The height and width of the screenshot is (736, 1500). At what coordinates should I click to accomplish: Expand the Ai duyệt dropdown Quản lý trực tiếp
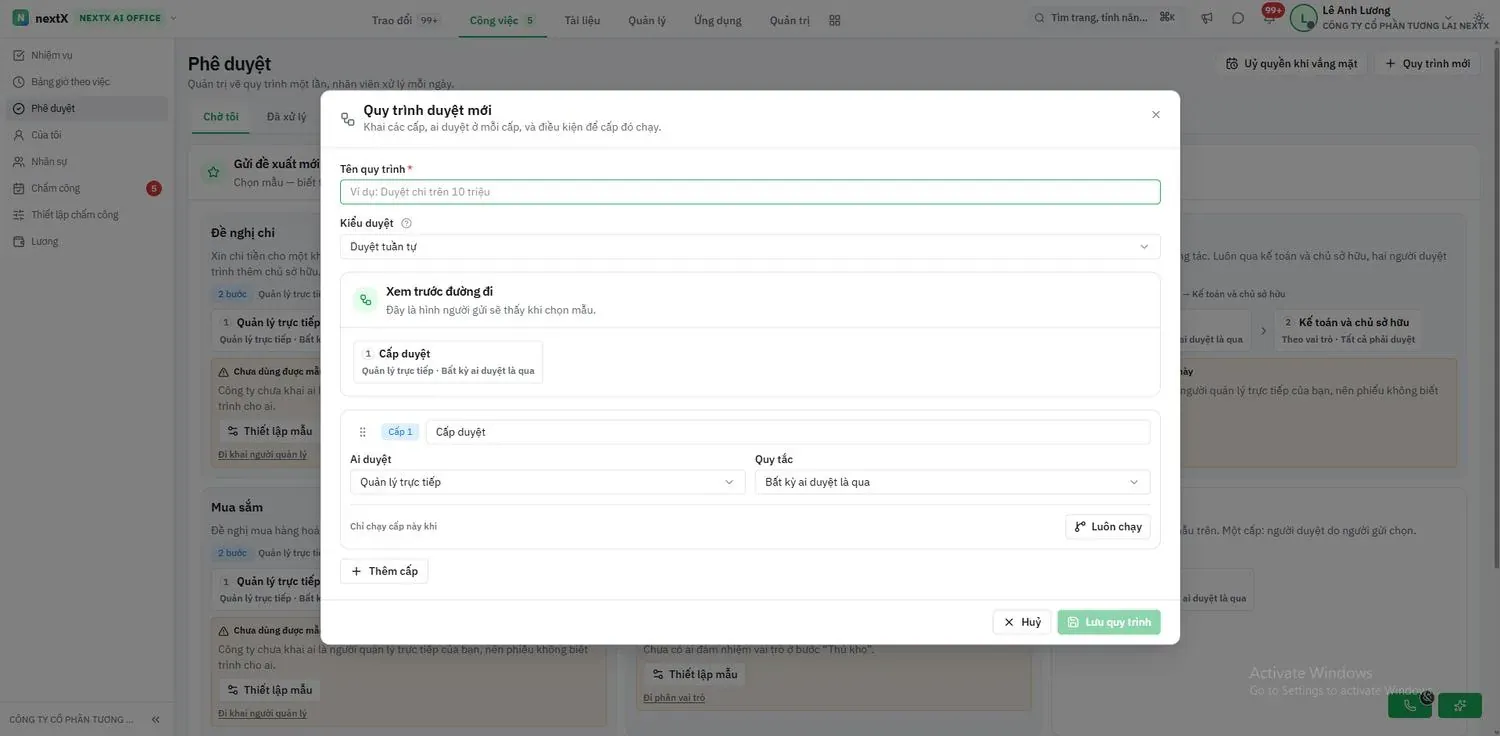coord(548,482)
